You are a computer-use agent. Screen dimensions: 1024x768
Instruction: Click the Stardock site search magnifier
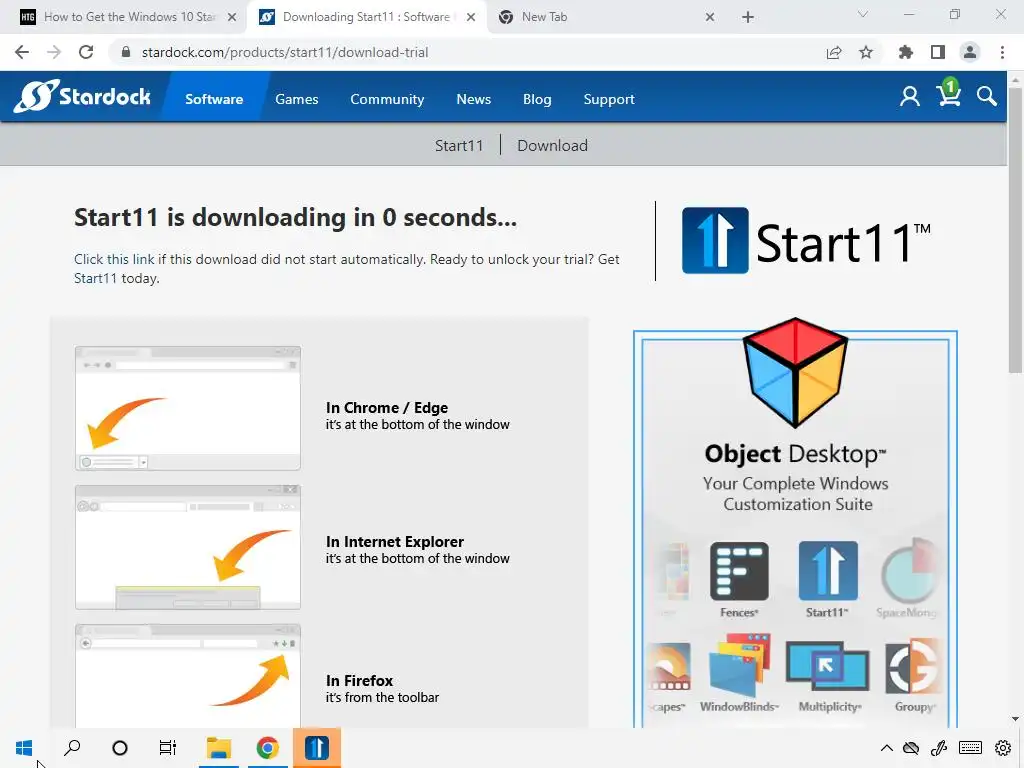[x=987, y=97]
